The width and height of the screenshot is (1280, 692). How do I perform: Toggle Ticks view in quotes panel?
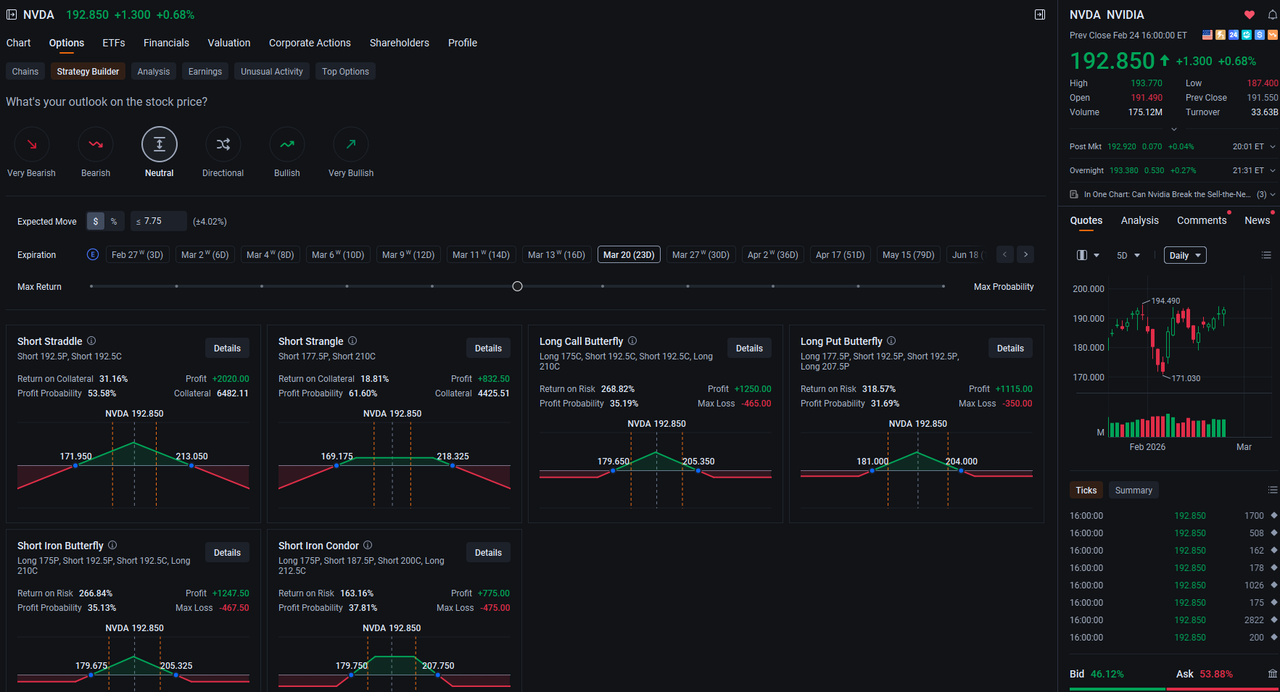pyautogui.click(x=1086, y=490)
